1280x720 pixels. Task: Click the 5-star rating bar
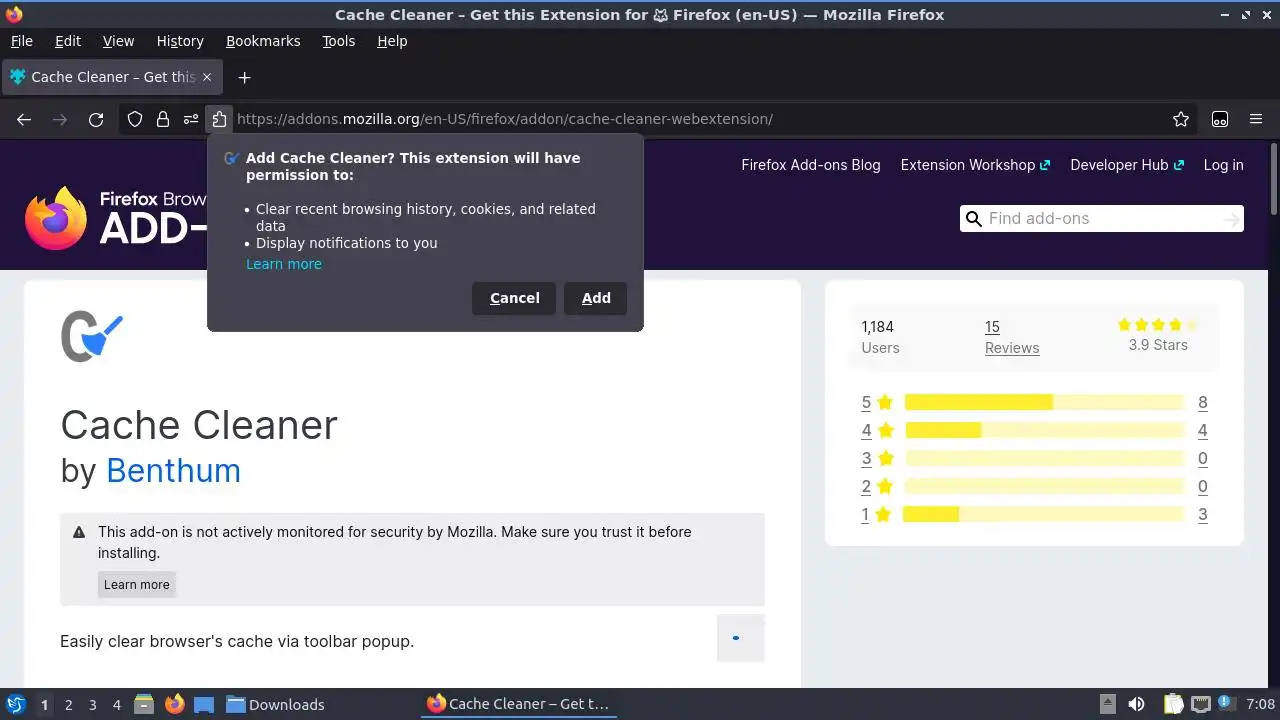point(1044,402)
